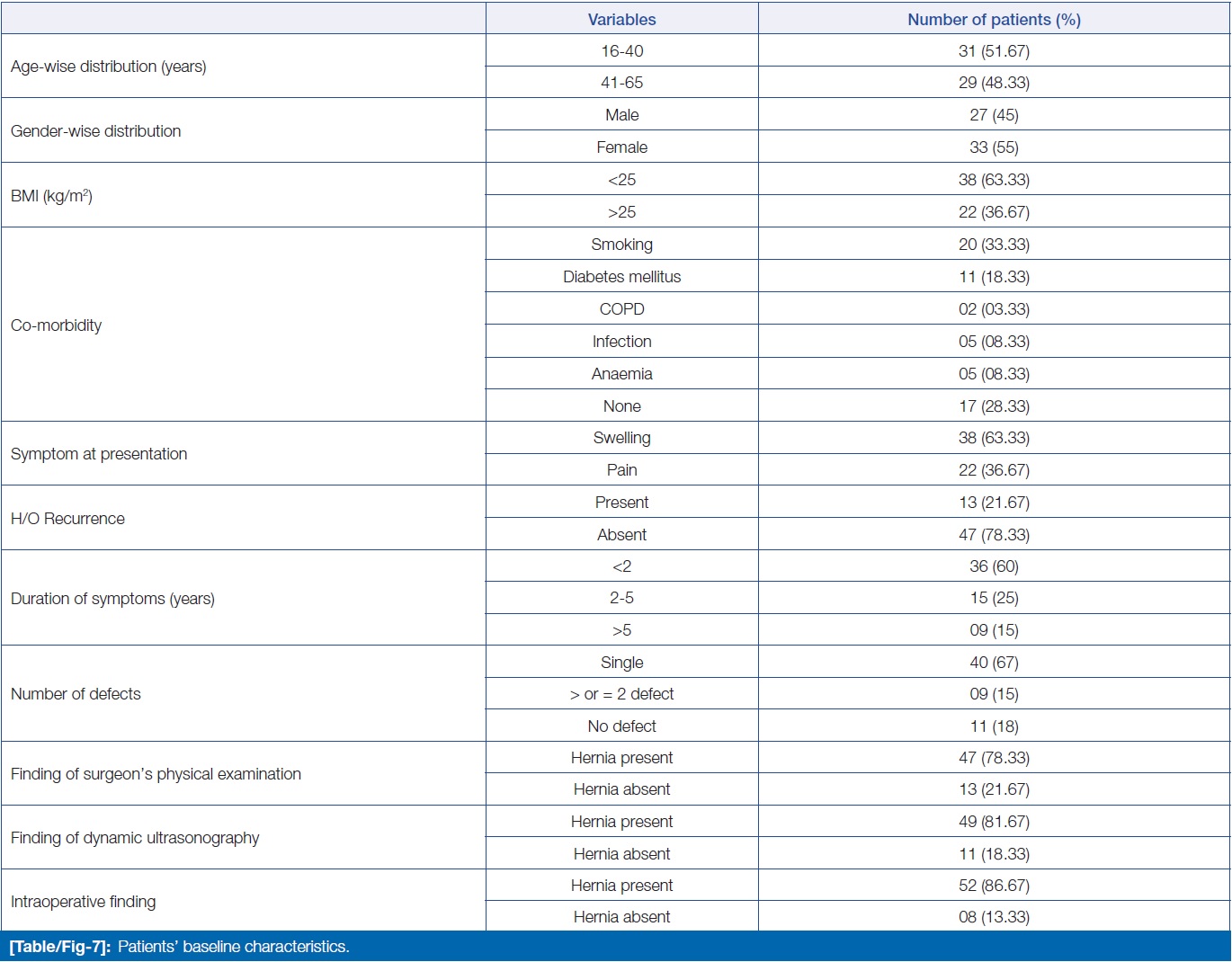Click 'Hernia absent' in physical examination row
This screenshot has width=1232, height=962.
(x=621, y=789)
